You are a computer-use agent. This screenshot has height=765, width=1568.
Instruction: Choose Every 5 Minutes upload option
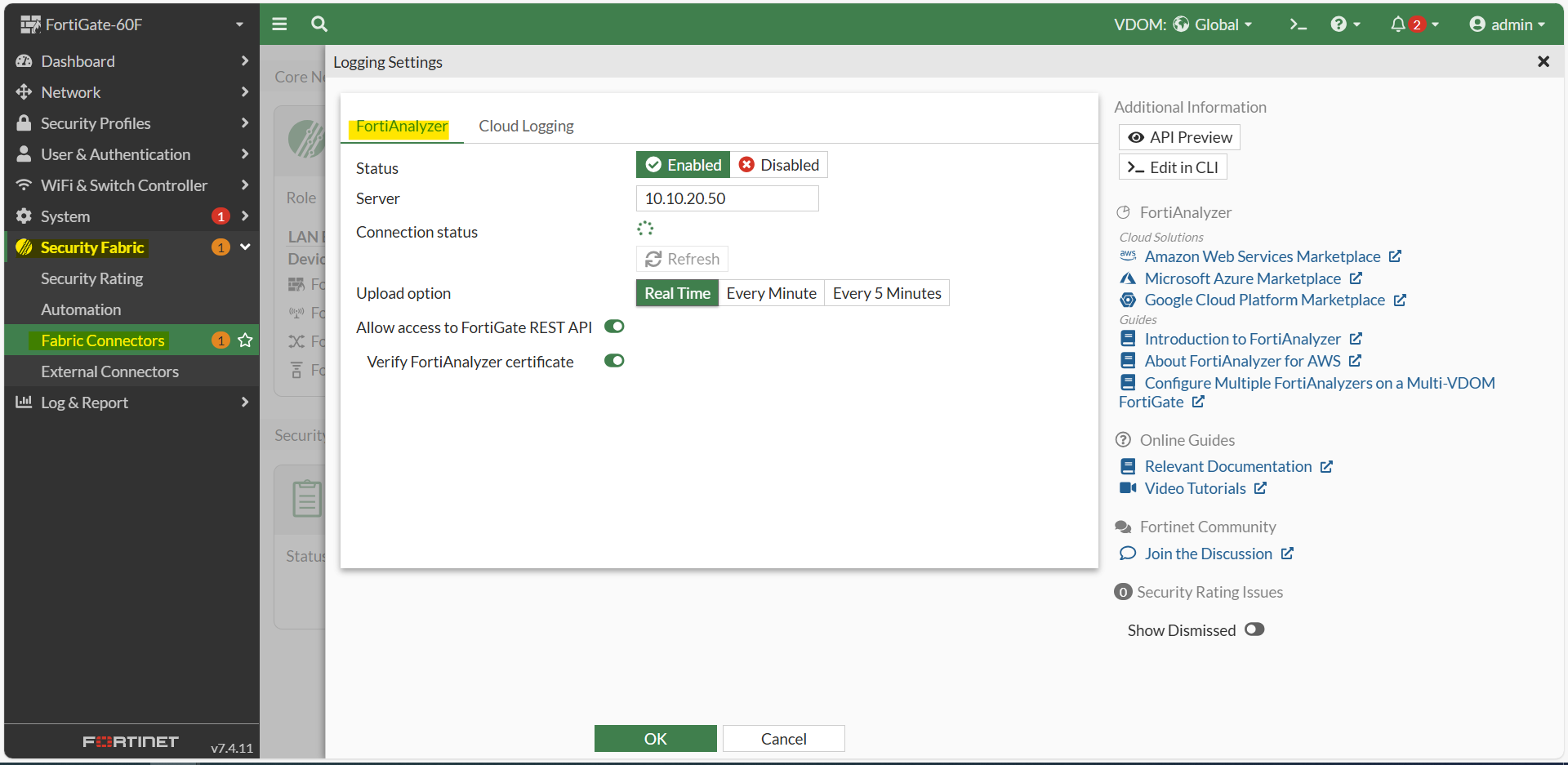pos(887,293)
